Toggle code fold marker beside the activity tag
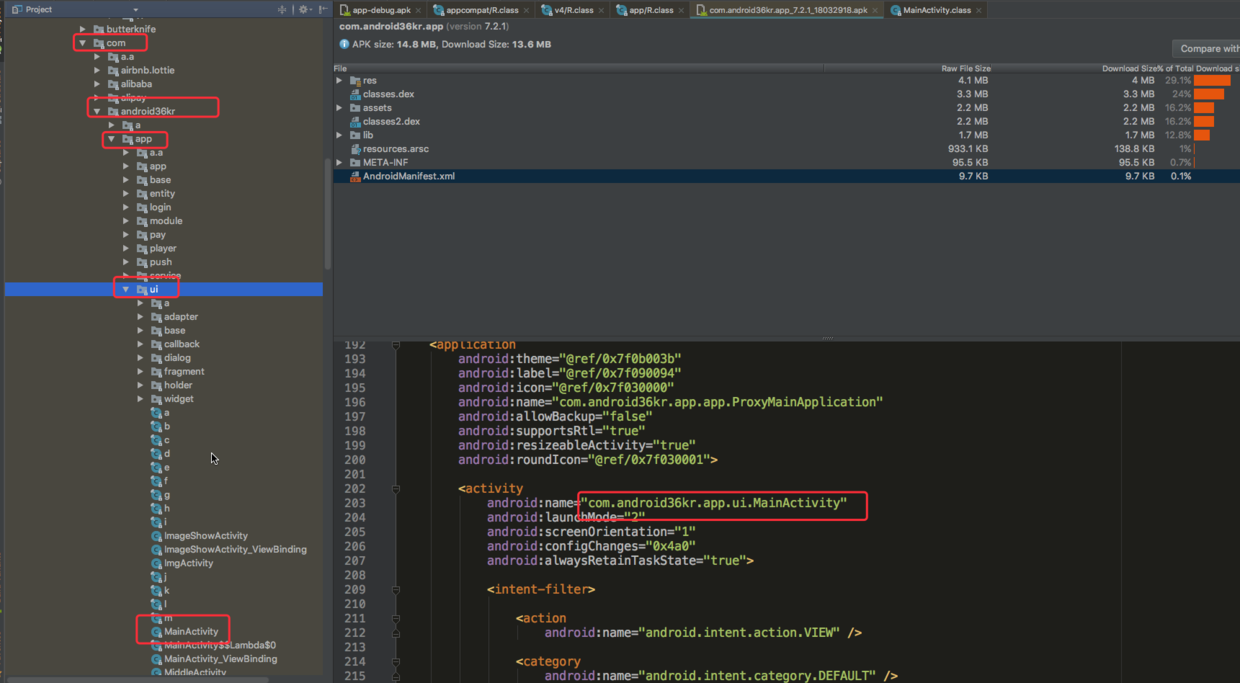This screenshot has width=1240, height=683. pos(396,489)
